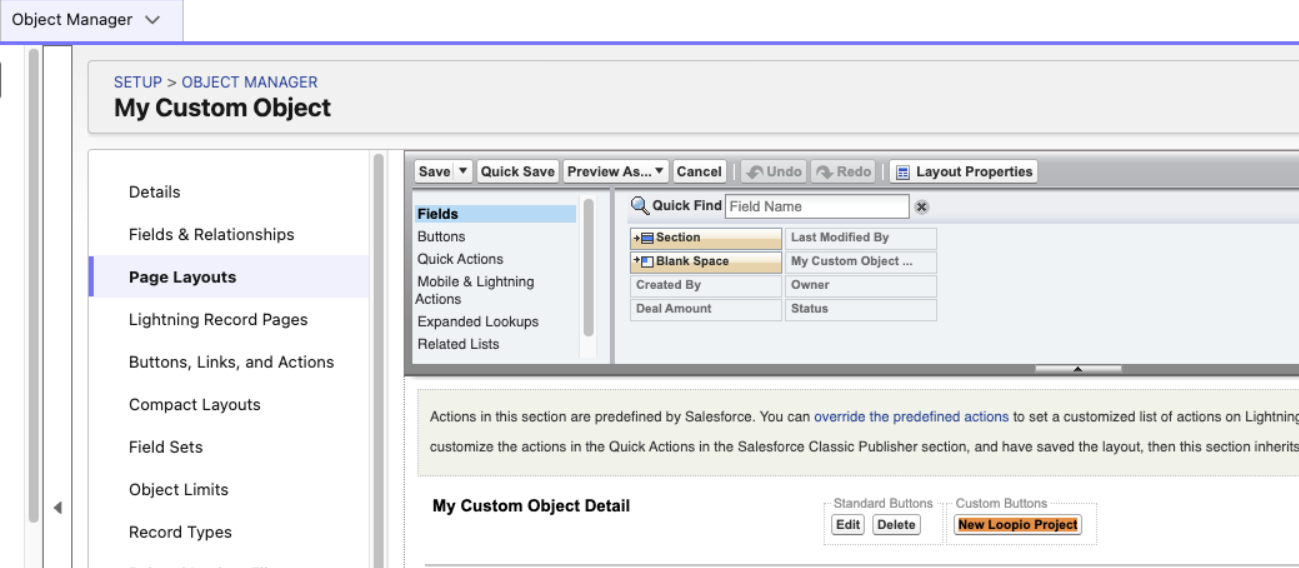The image size is (1299, 568).
Task: Select Related Lists palette category
Action: tap(458, 344)
